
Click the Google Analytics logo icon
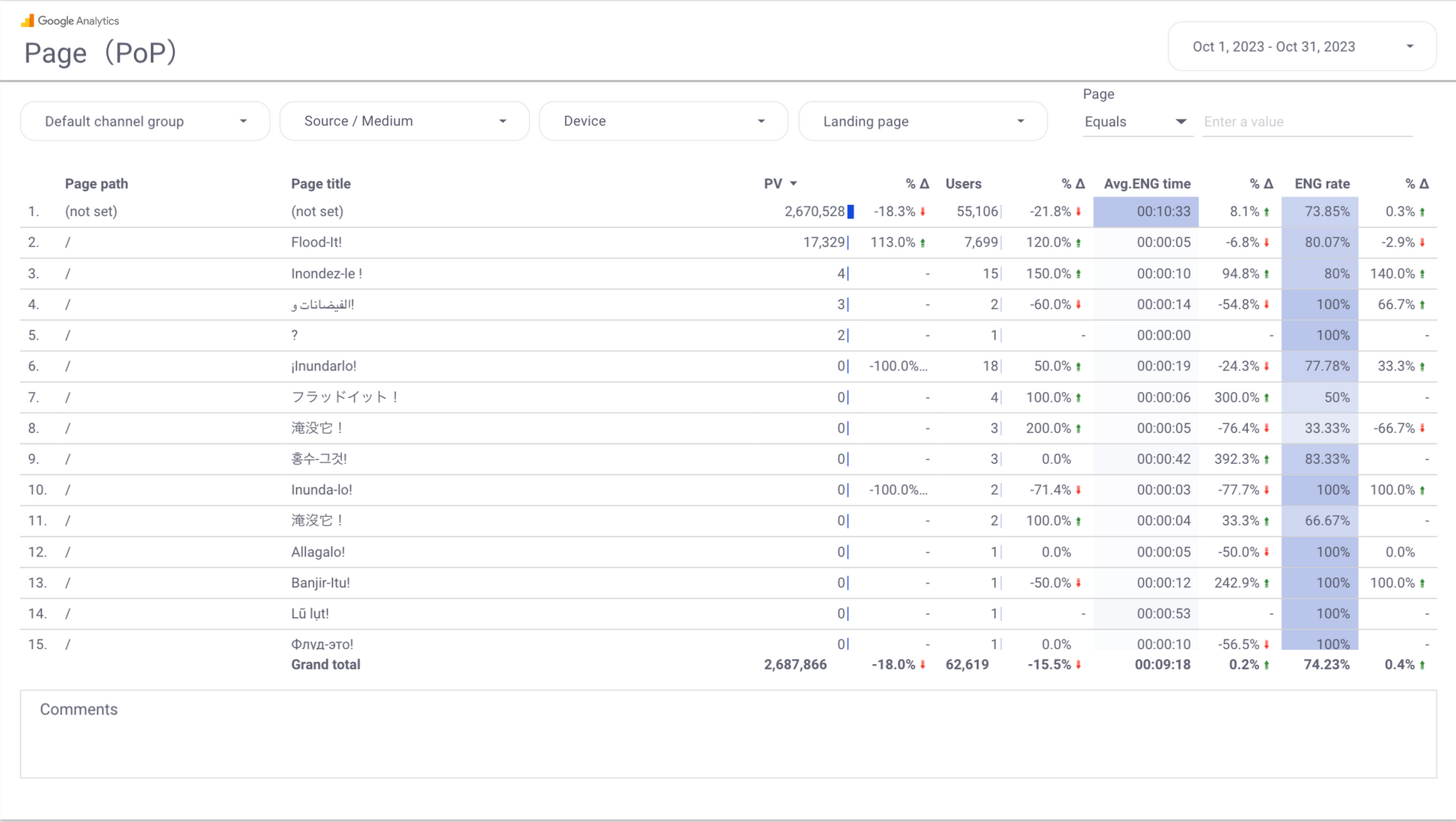(28, 20)
